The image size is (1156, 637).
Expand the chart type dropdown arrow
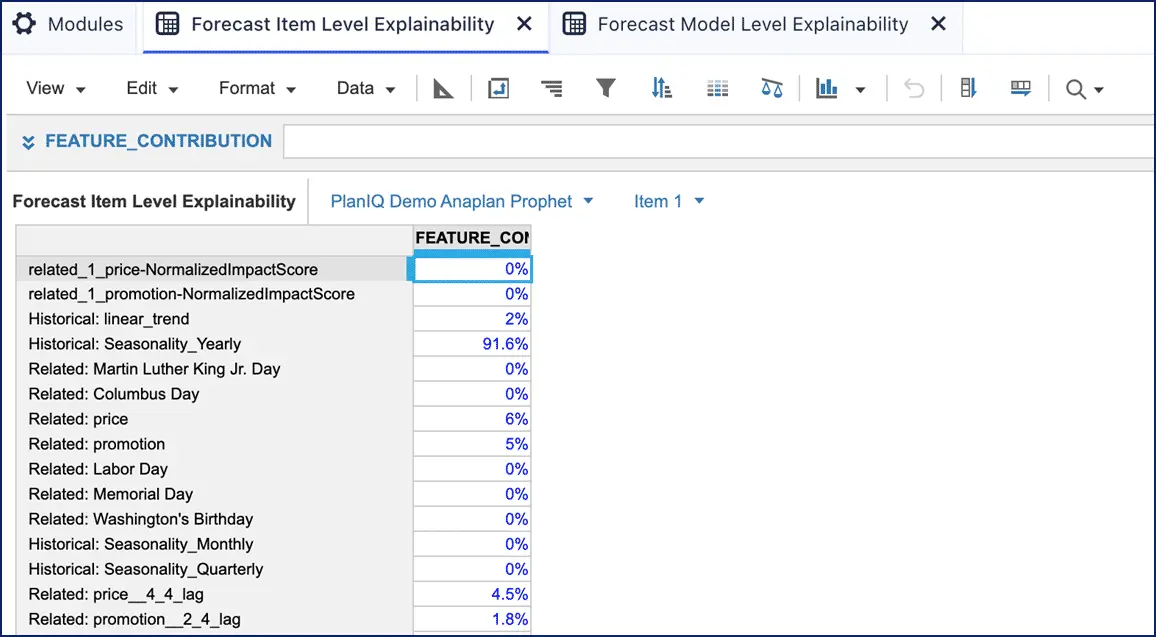click(858, 88)
